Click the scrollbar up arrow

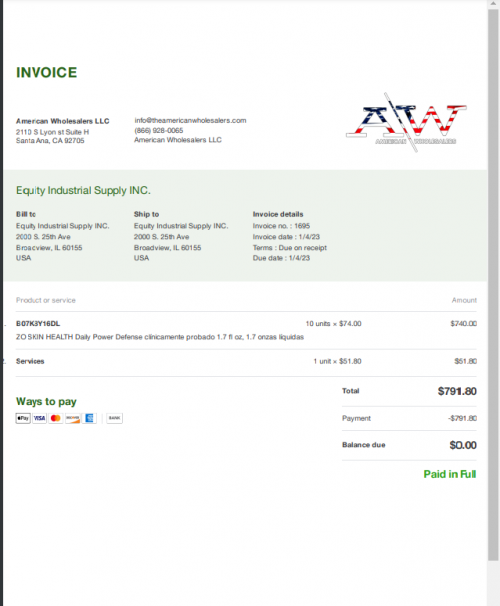point(493,4)
